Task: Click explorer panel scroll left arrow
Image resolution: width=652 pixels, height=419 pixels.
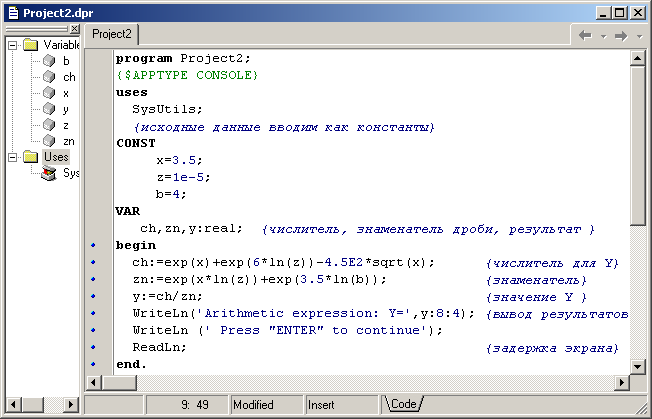Action: coord(14,404)
